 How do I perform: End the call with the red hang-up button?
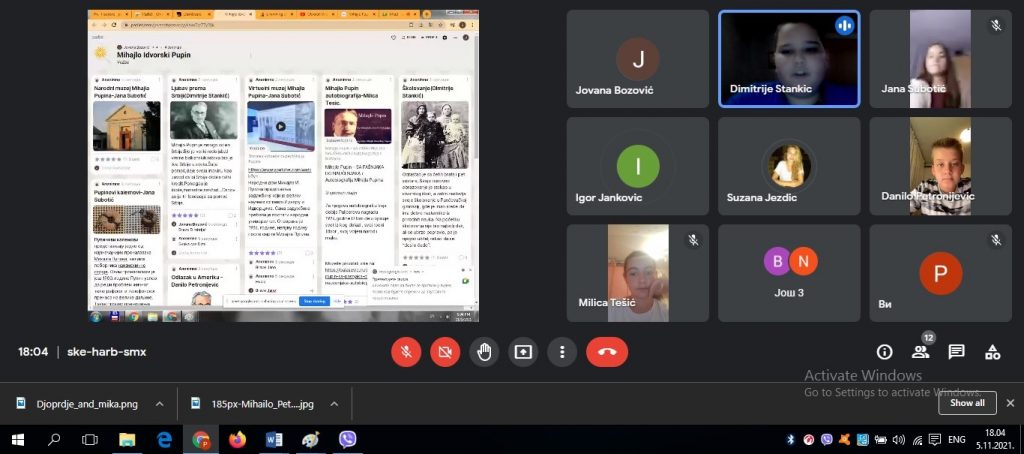click(x=606, y=351)
